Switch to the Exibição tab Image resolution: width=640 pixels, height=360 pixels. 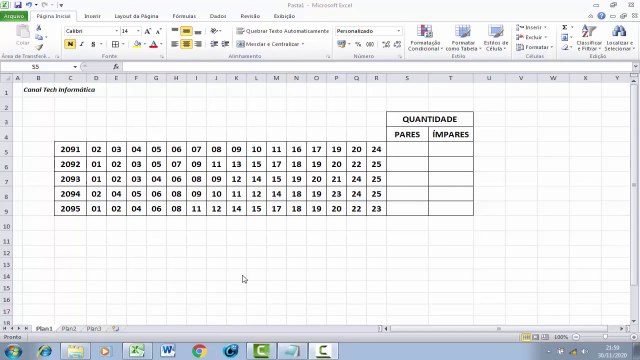[x=284, y=16]
